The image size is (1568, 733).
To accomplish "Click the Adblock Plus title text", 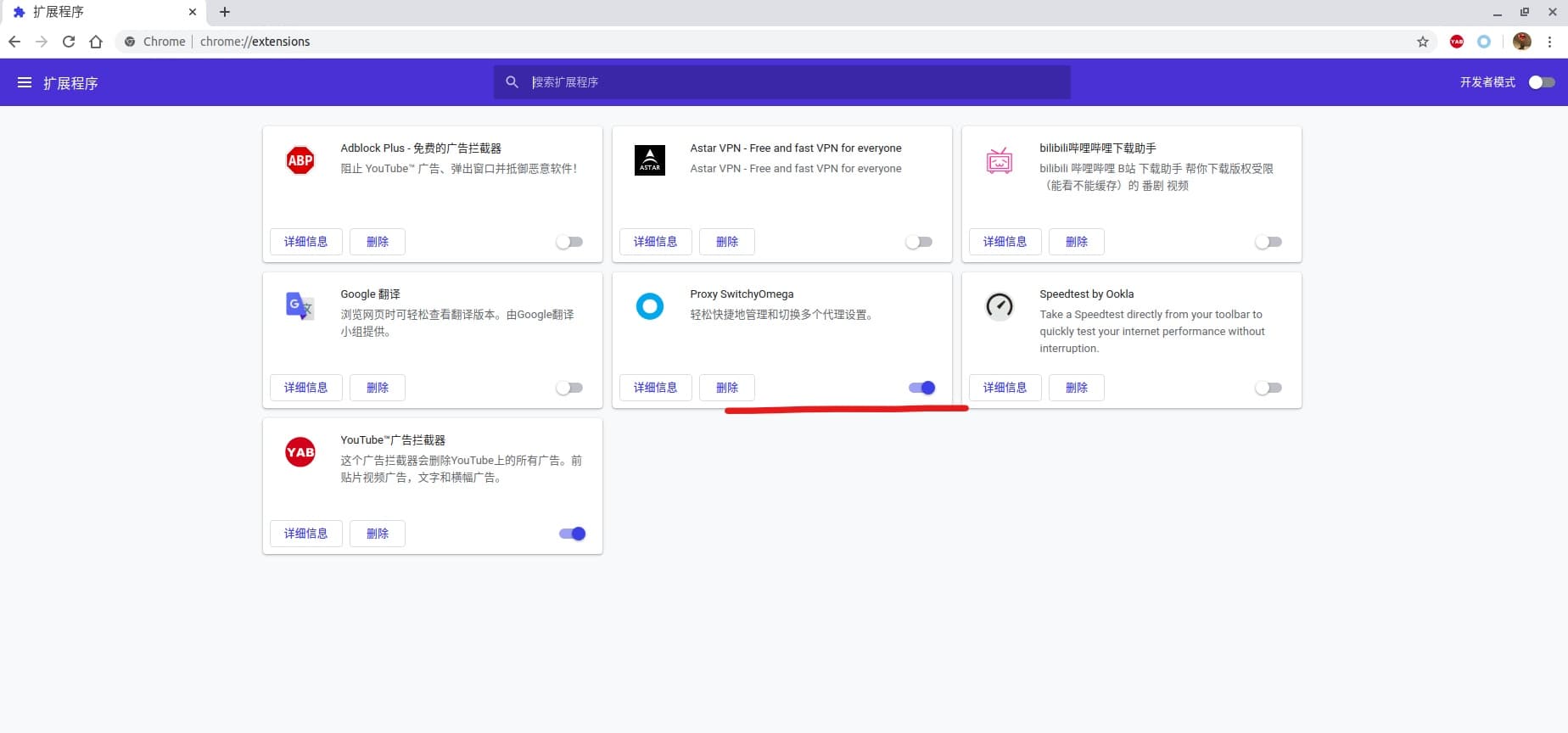I will 421,148.
